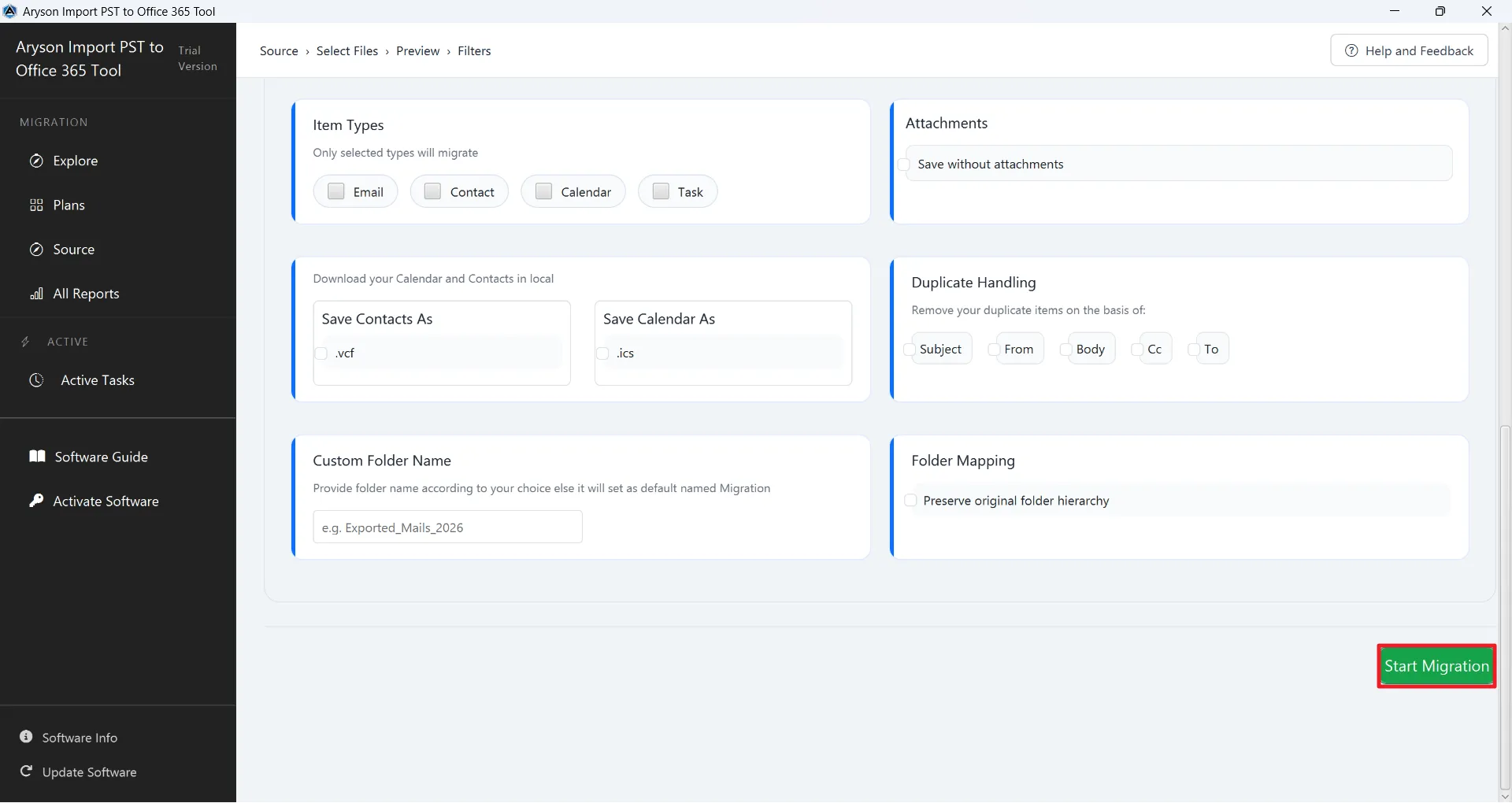Check From duplicate filter
Image resolution: width=1512 pixels, height=803 pixels.
tap(994, 350)
